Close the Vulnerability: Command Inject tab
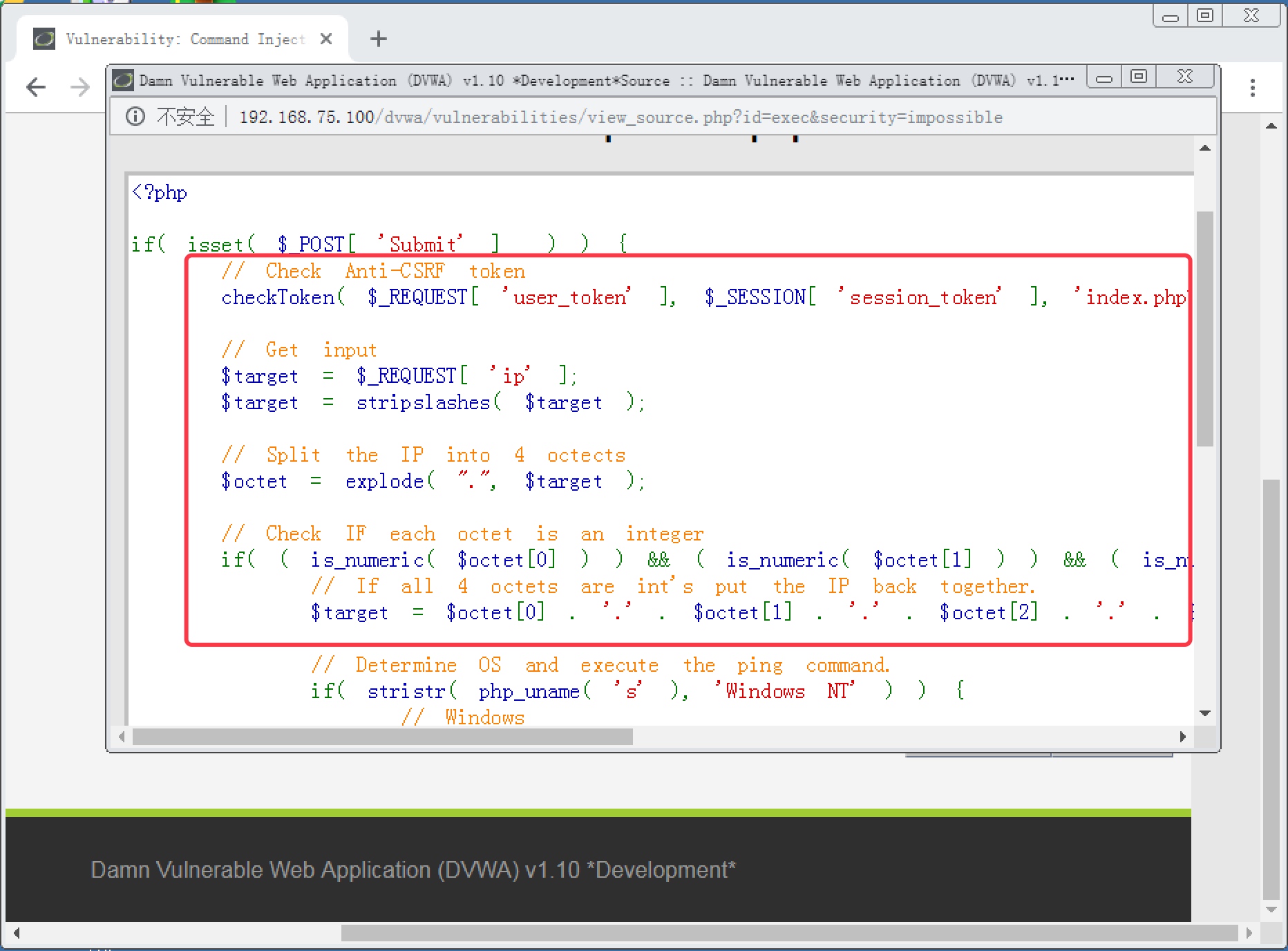The image size is (1288, 951). (x=326, y=39)
